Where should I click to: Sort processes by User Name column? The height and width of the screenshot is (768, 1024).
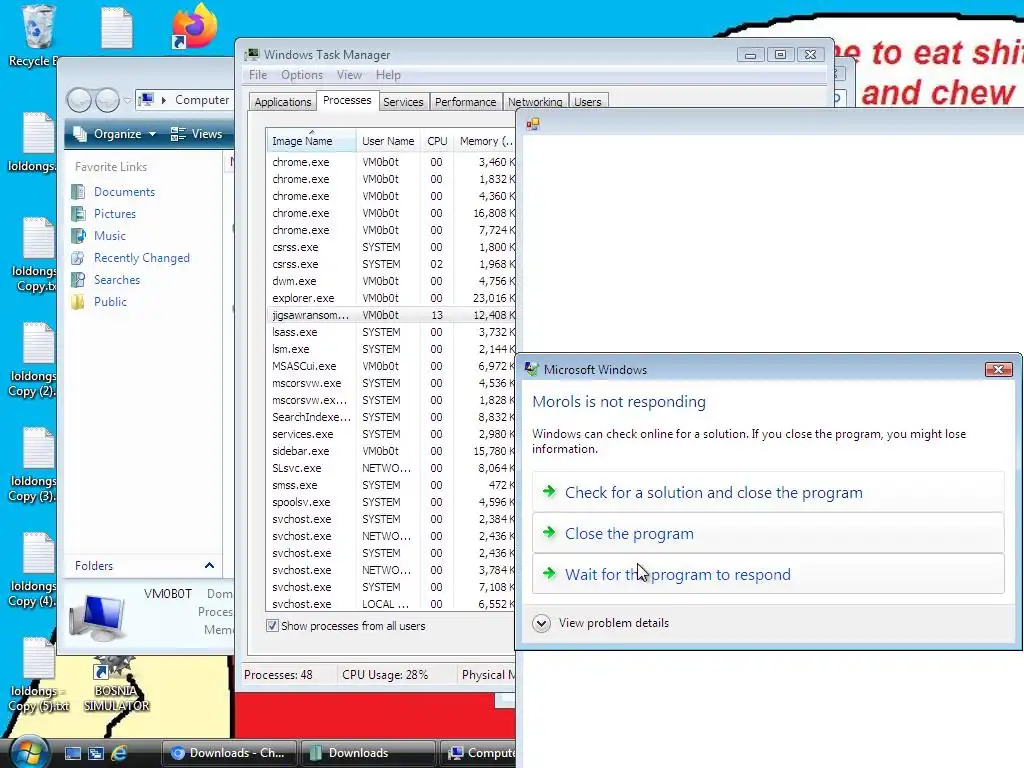coord(388,140)
